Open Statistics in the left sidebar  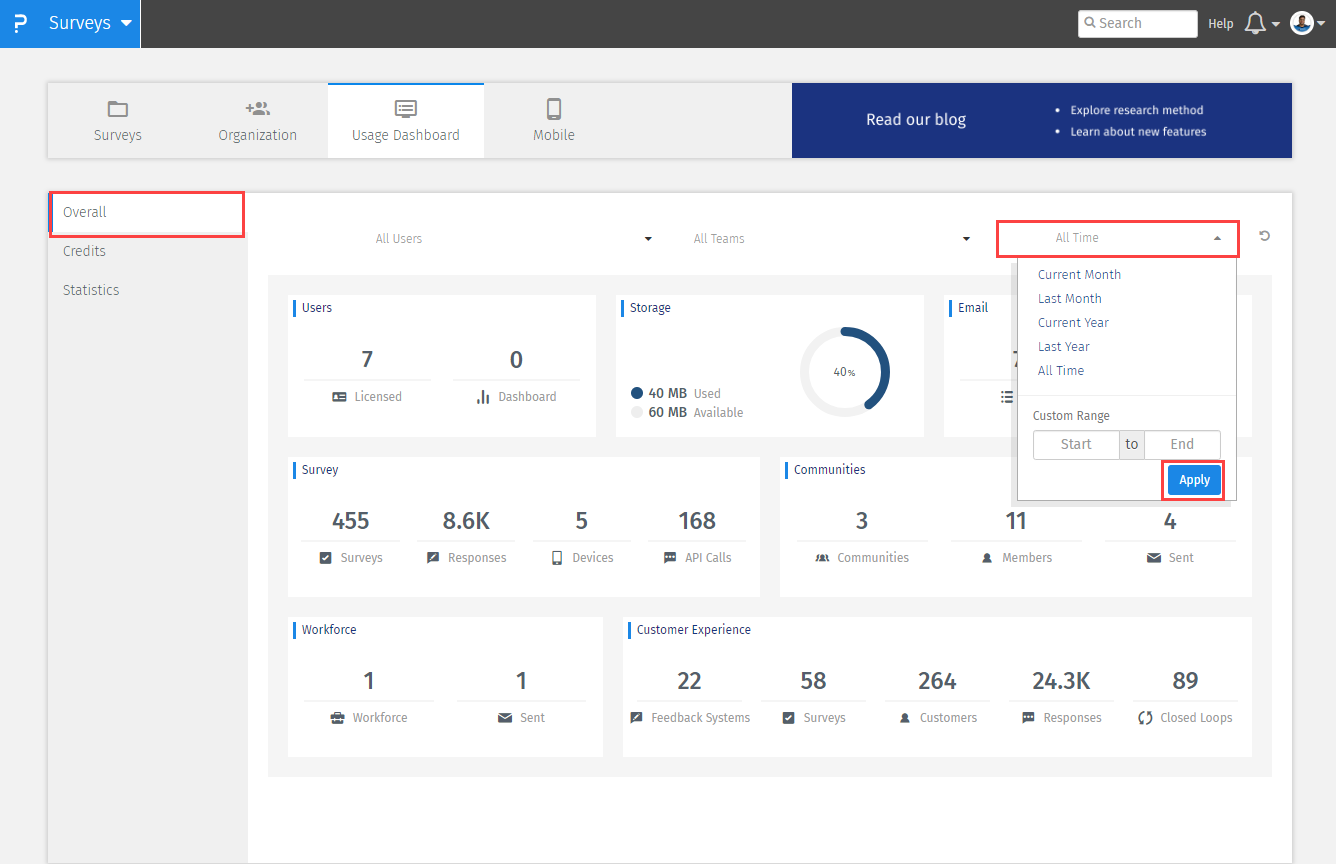pyautogui.click(x=91, y=290)
